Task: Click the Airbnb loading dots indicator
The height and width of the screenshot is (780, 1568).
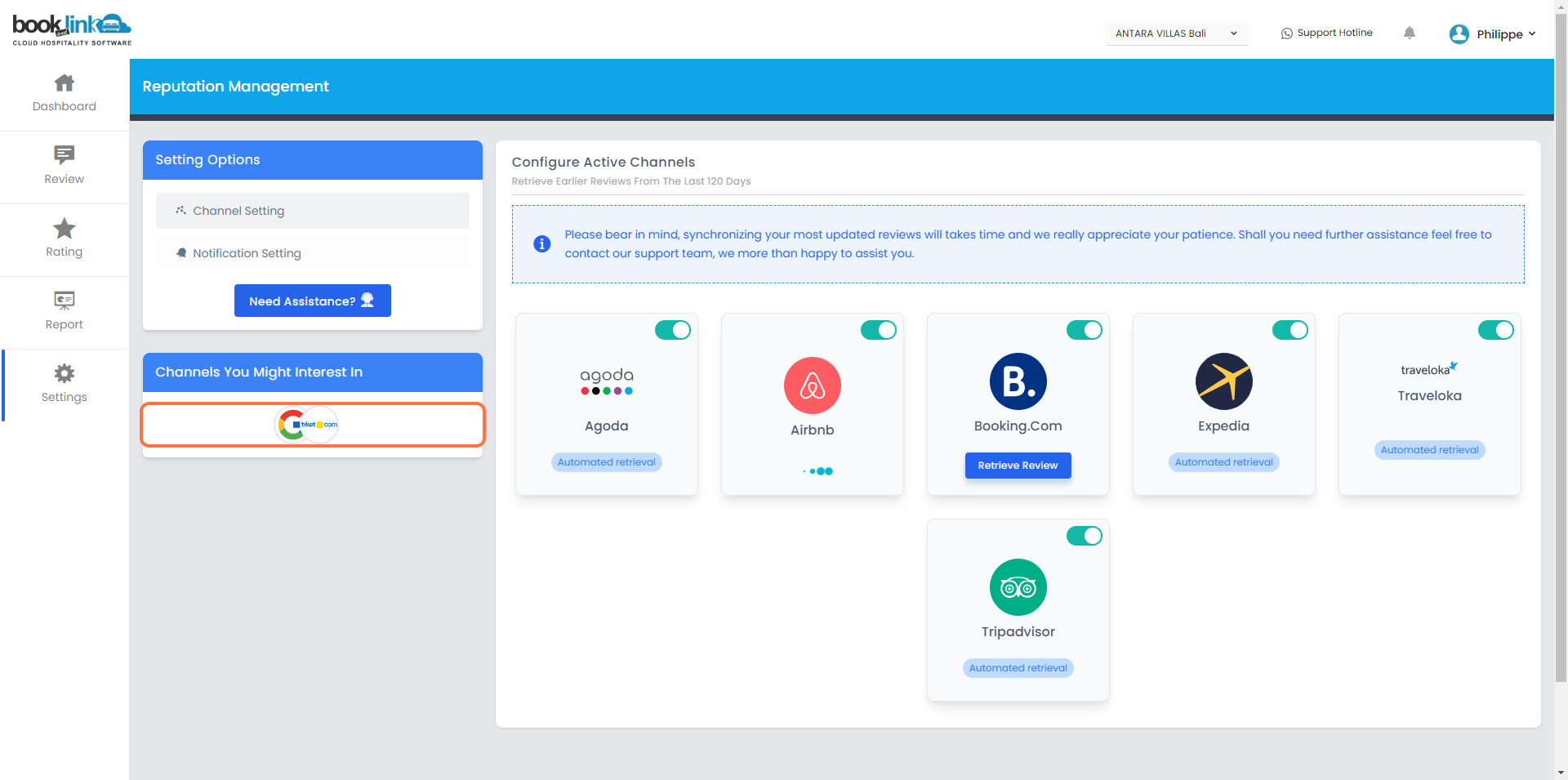Action: [817, 471]
